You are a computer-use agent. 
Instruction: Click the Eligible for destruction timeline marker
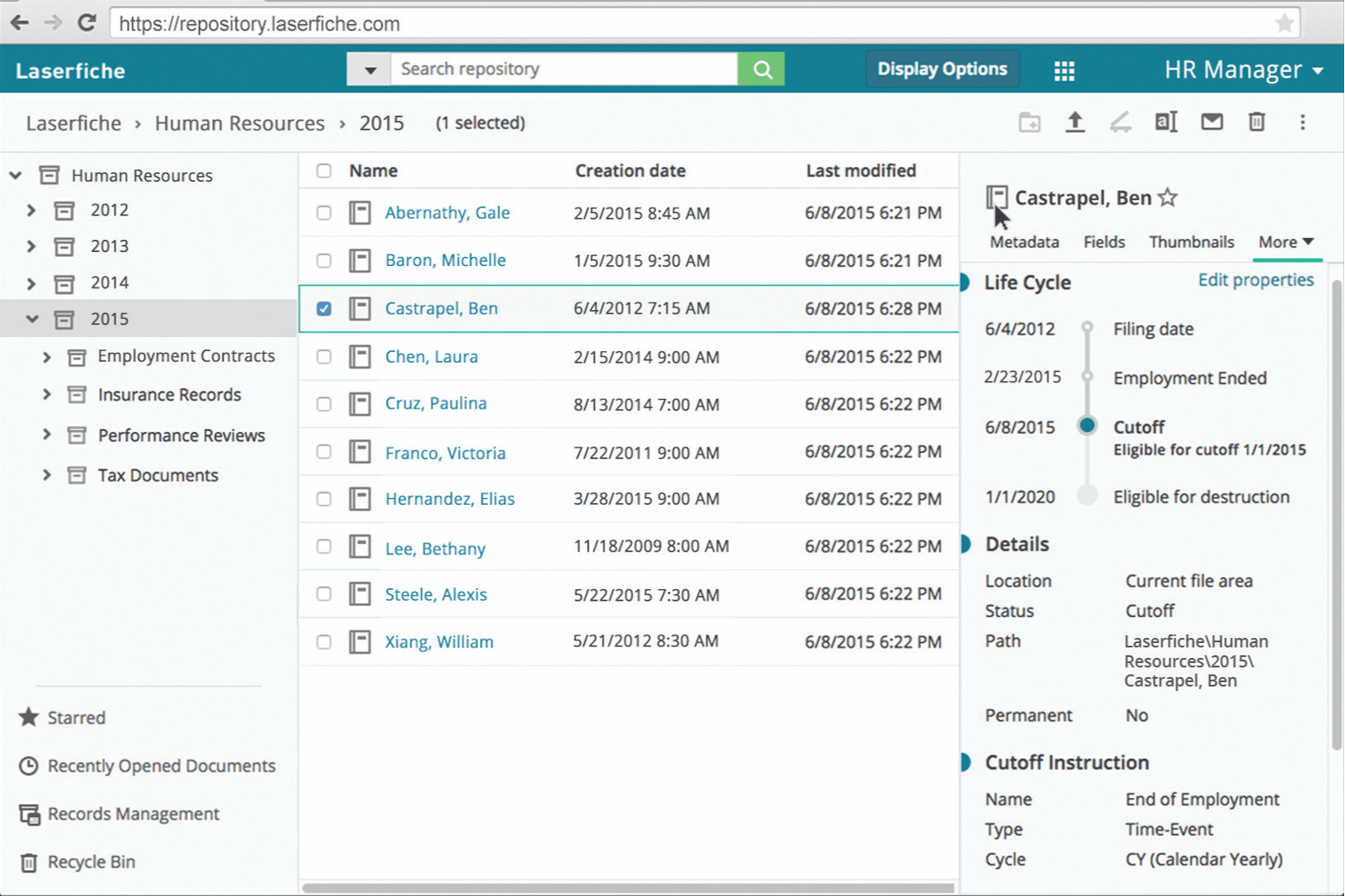click(x=1087, y=495)
